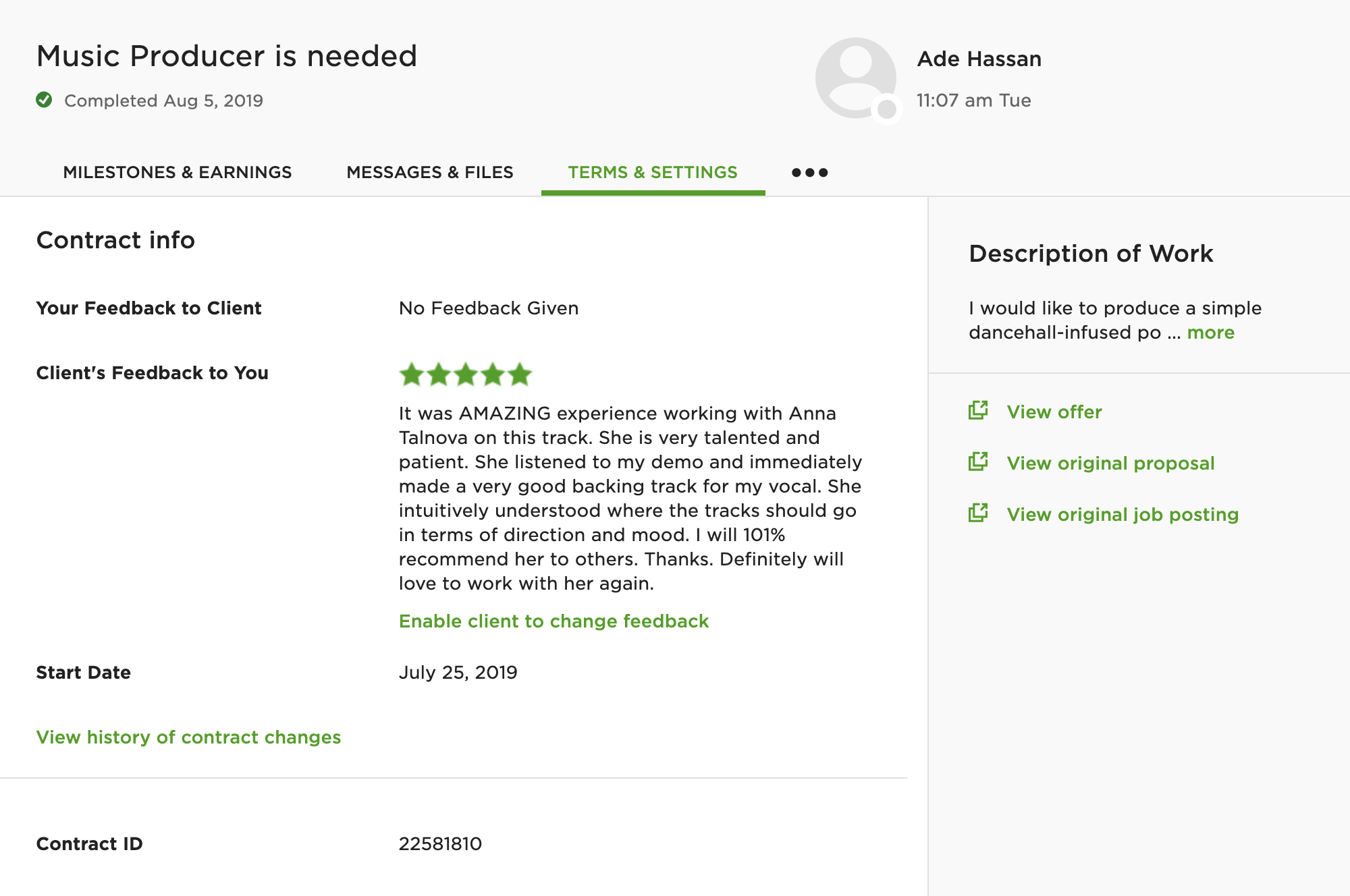Click the View offer link
Screen dimensions: 1350x896
tap(1054, 412)
